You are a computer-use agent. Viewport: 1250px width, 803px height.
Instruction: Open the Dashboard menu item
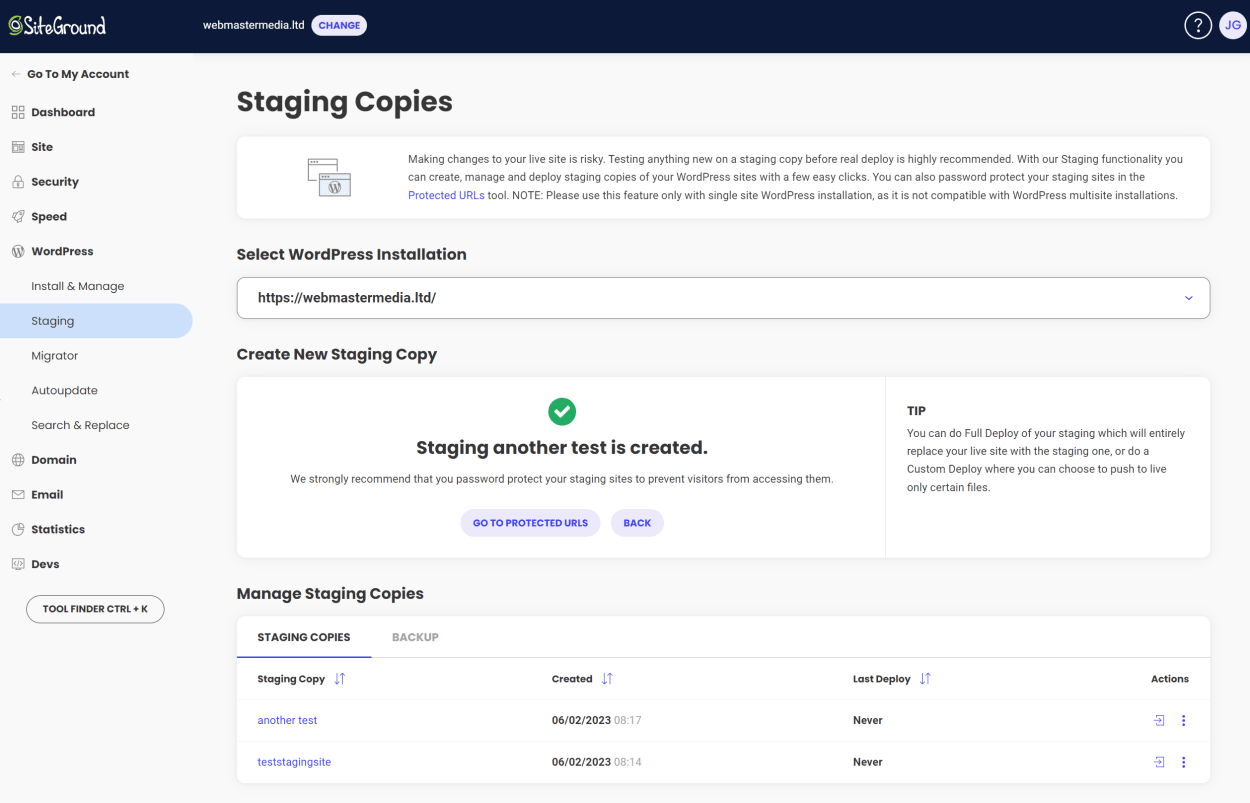click(63, 112)
